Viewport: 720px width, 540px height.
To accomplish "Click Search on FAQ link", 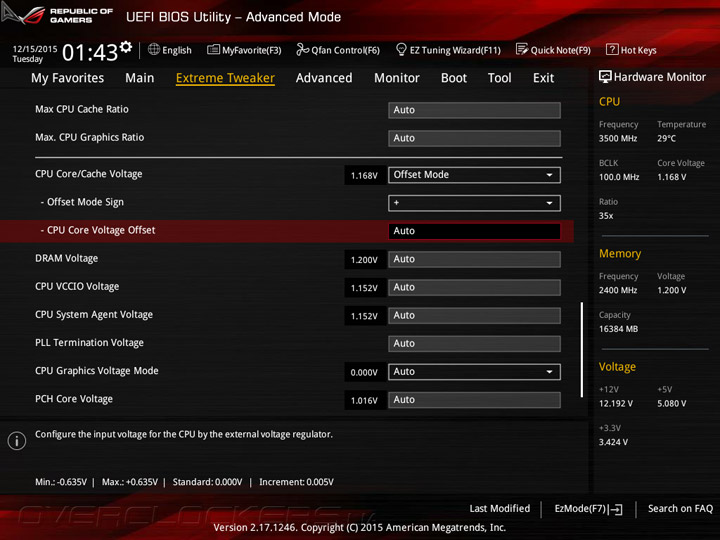I will click(x=681, y=509).
